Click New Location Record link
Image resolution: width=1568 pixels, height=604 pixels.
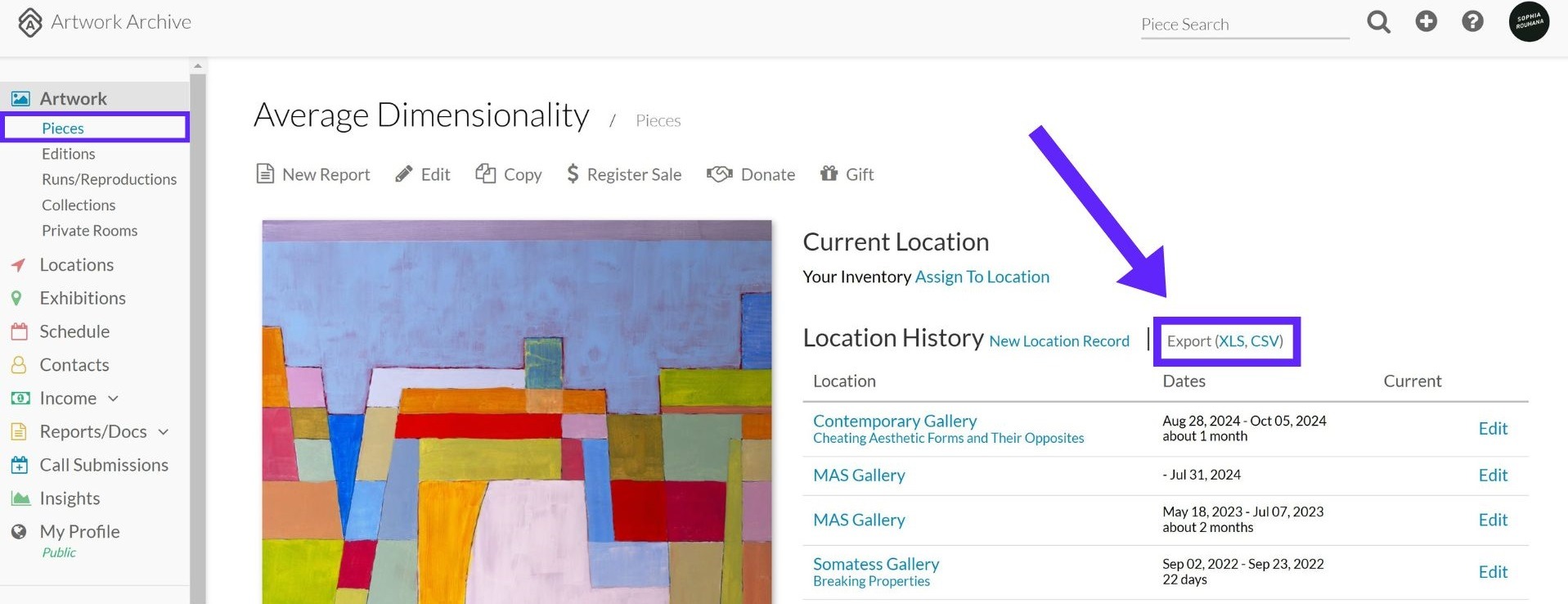click(x=1059, y=341)
